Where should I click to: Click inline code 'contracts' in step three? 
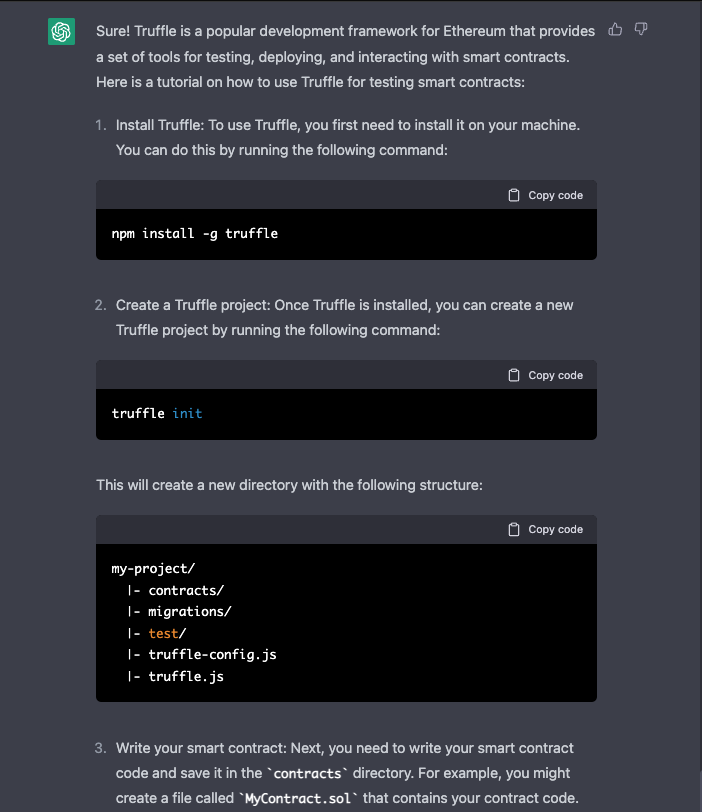pos(308,774)
